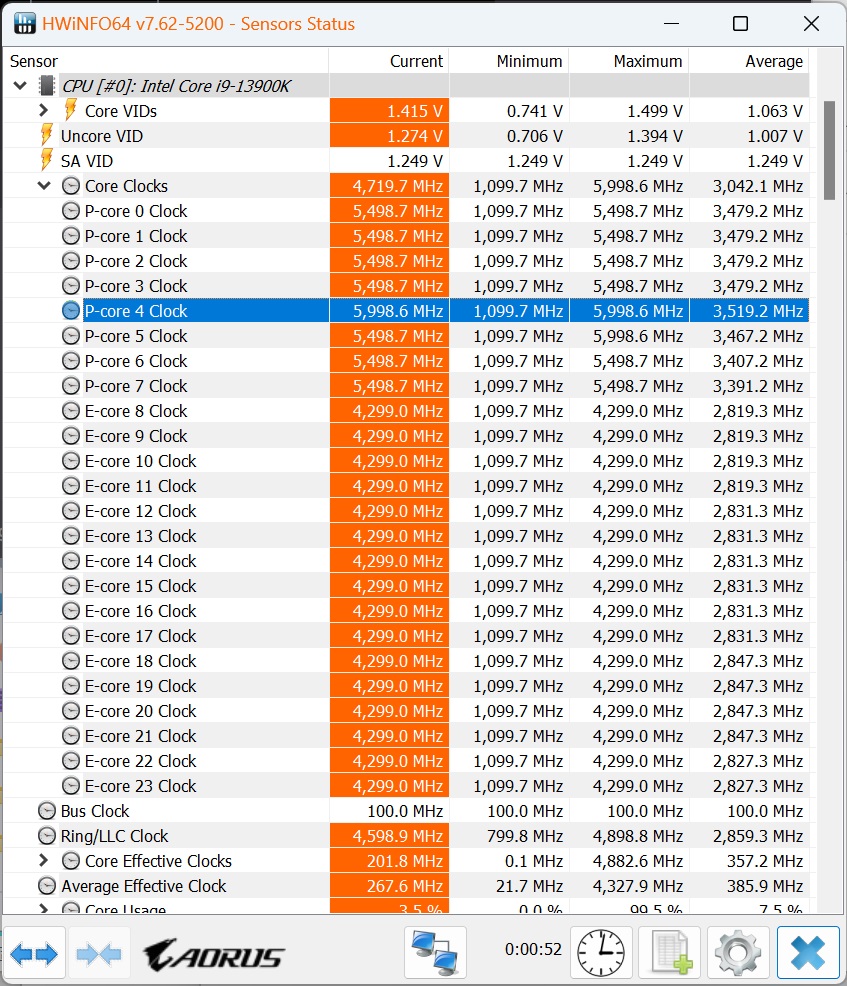
Task: Click the expand layout arrows button
Action: click(x=34, y=953)
